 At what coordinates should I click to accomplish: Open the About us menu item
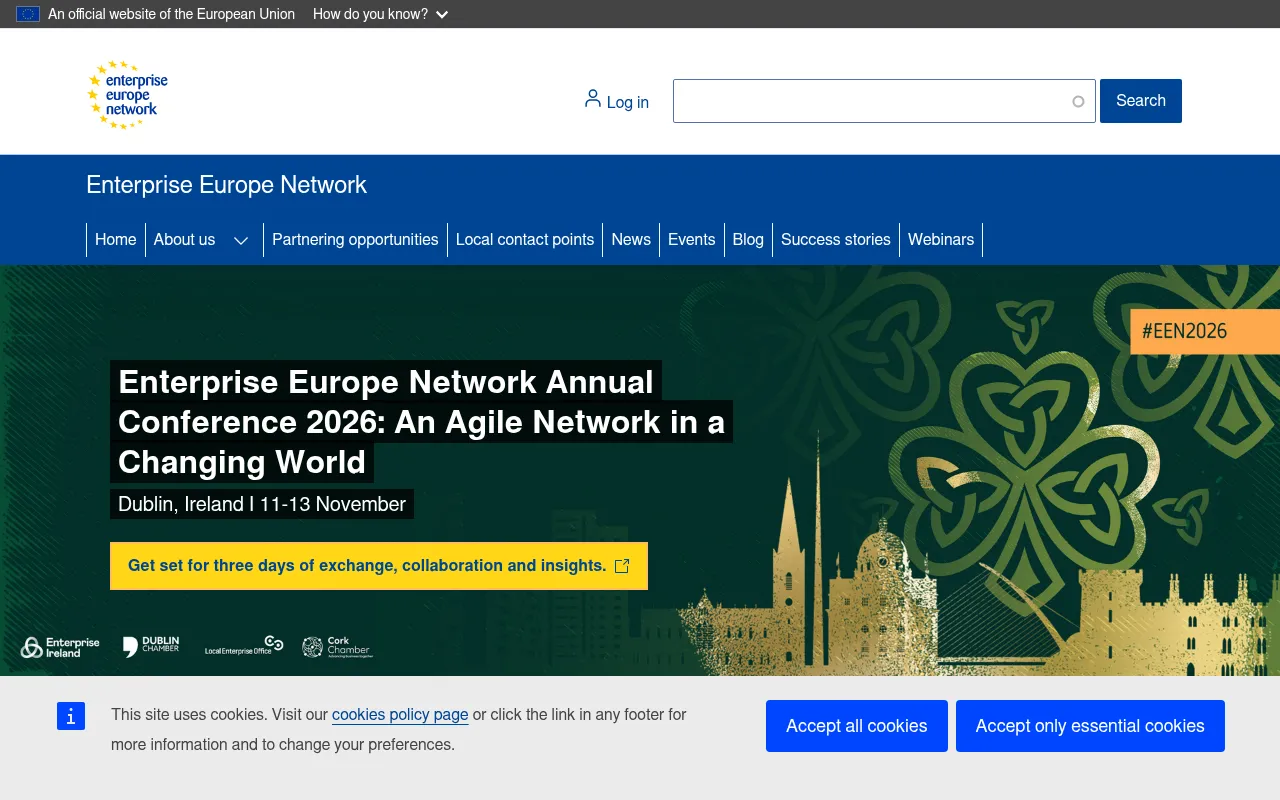coord(184,240)
